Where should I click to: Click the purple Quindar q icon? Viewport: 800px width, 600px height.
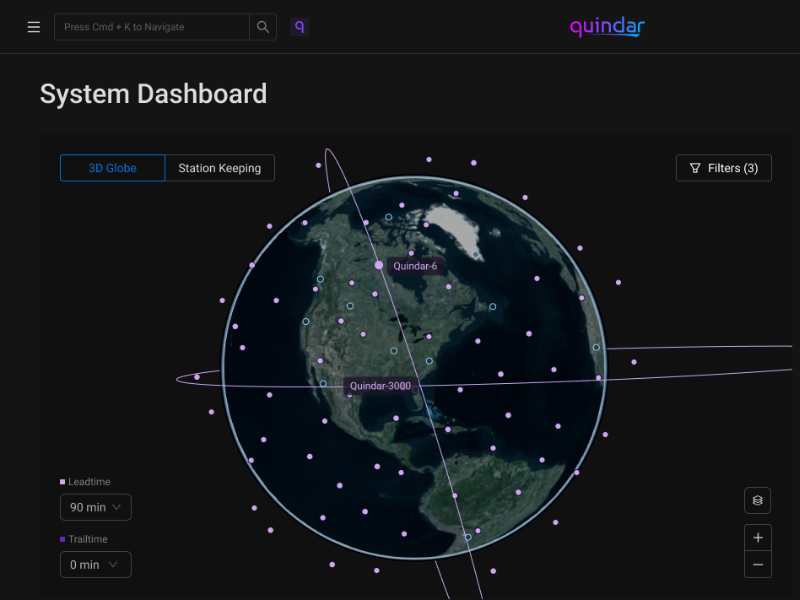(x=299, y=27)
